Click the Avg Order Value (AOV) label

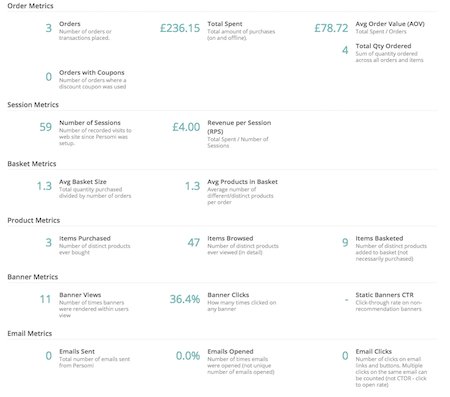pos(390,24)
